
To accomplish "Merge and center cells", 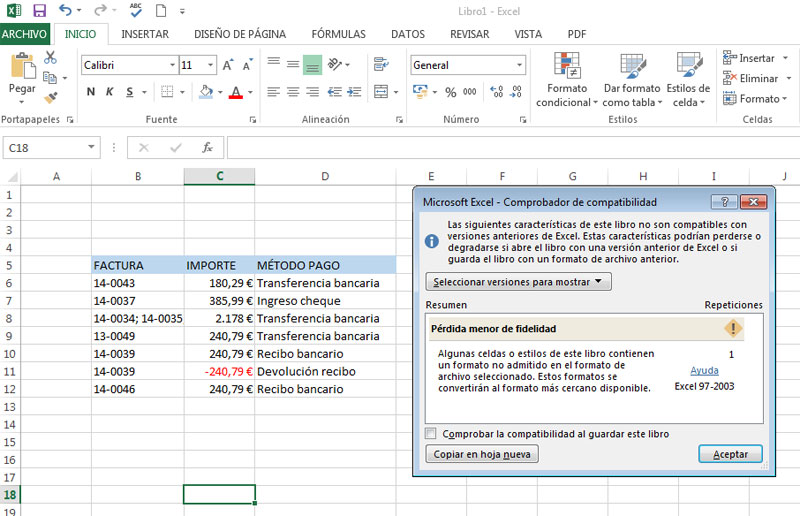I will click(381, 92).
